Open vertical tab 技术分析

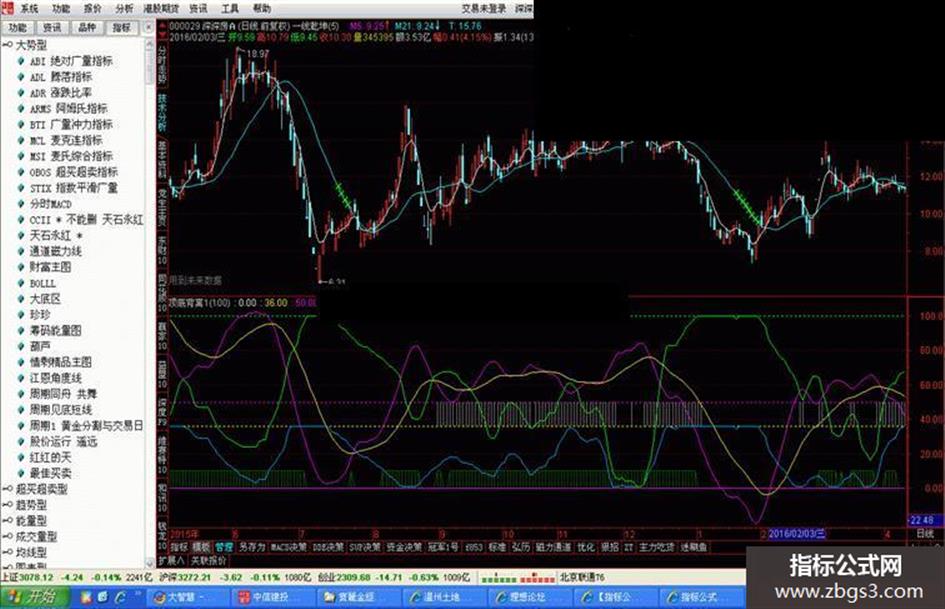(x=162, y=112)
